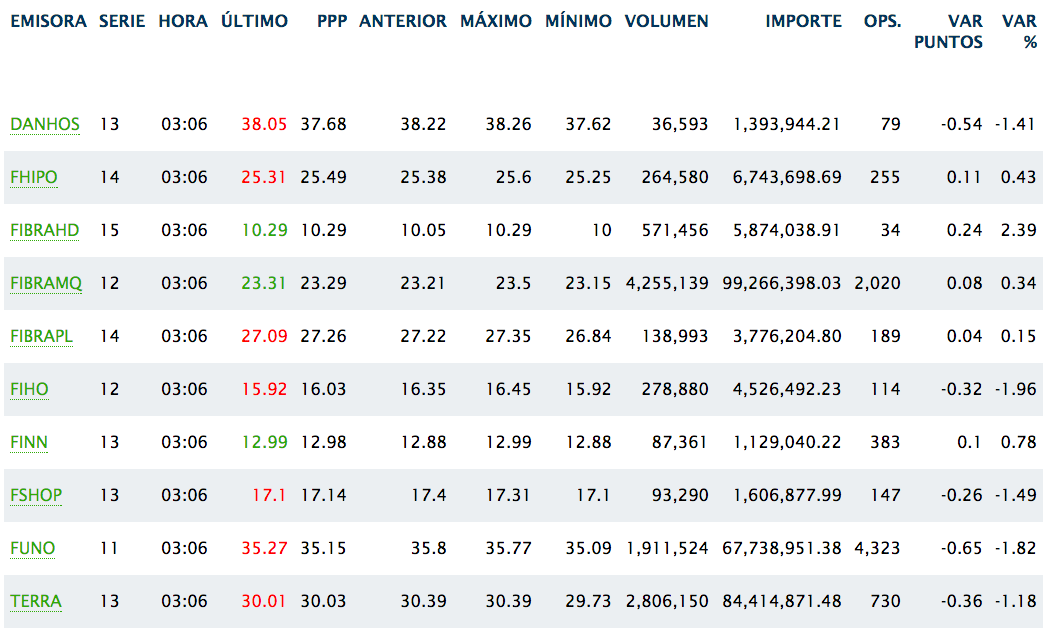Select FIHO percent change -1.96

coord(1015,389)
